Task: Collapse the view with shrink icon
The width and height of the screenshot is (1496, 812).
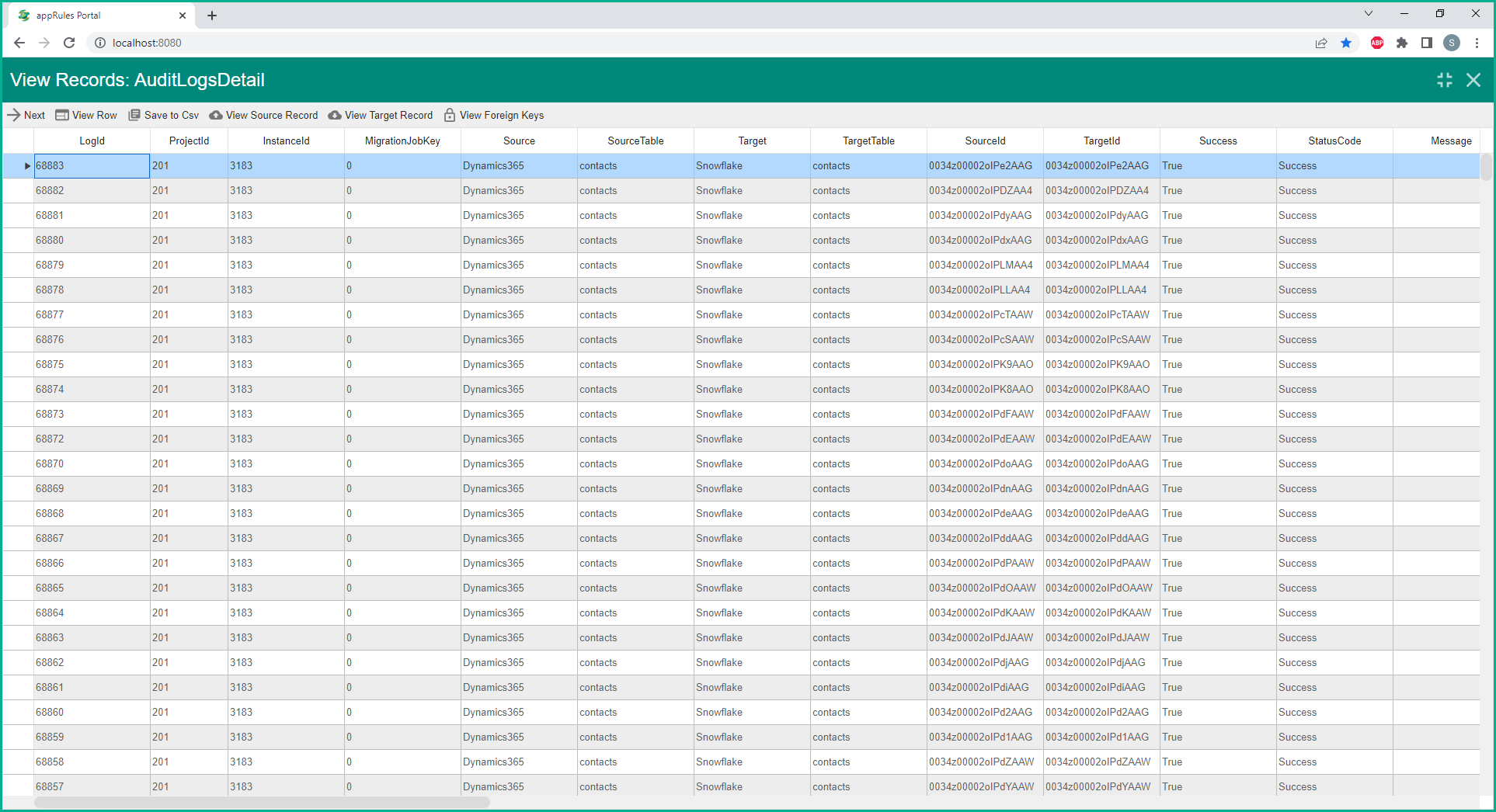Action: point(1444,80)
